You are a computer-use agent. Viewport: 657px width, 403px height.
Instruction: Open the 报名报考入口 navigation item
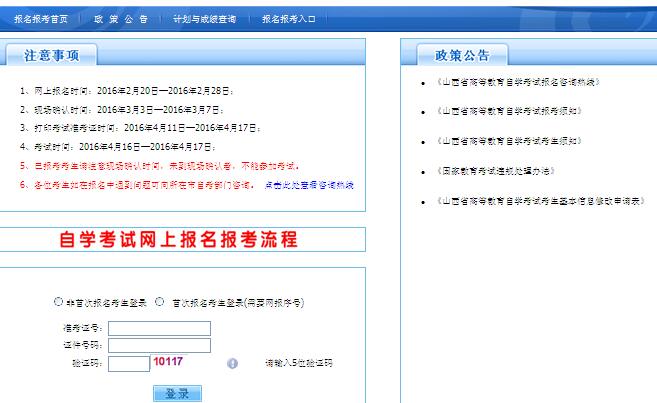click(289, 19)
